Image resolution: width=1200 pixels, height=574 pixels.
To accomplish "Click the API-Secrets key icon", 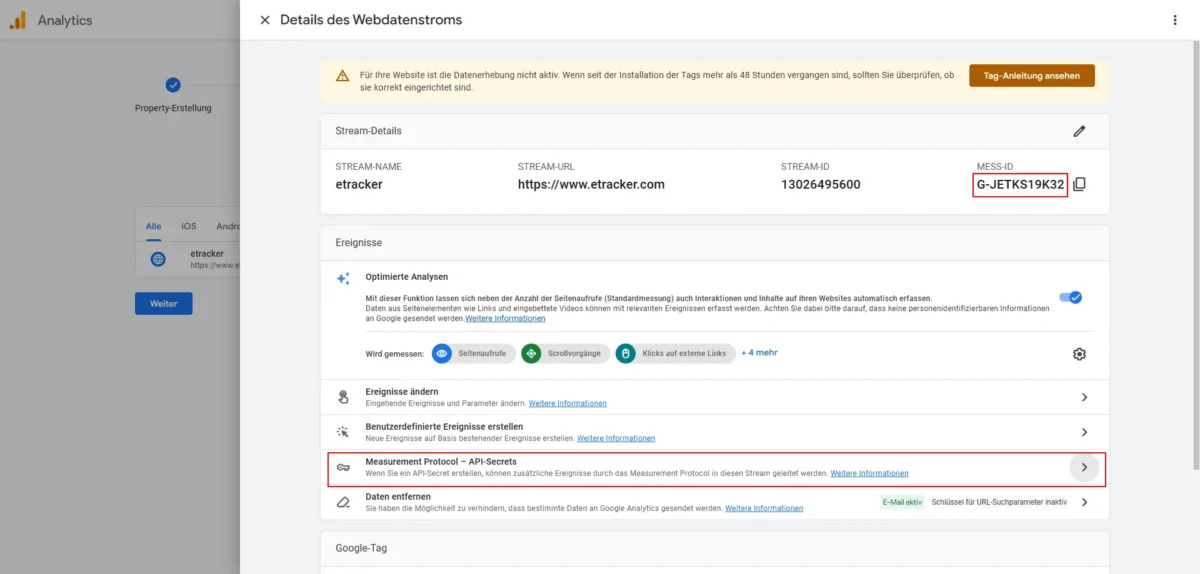I will [343, 467].
